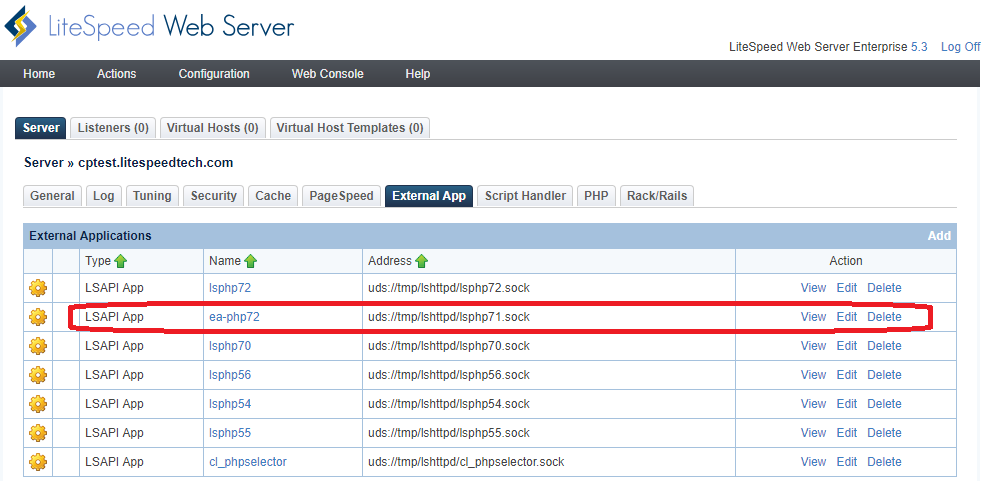Image resolution: width=984 pixels, height=481 pixels.
Task: Edit the lsphp55 application
Action: [847, 433]
